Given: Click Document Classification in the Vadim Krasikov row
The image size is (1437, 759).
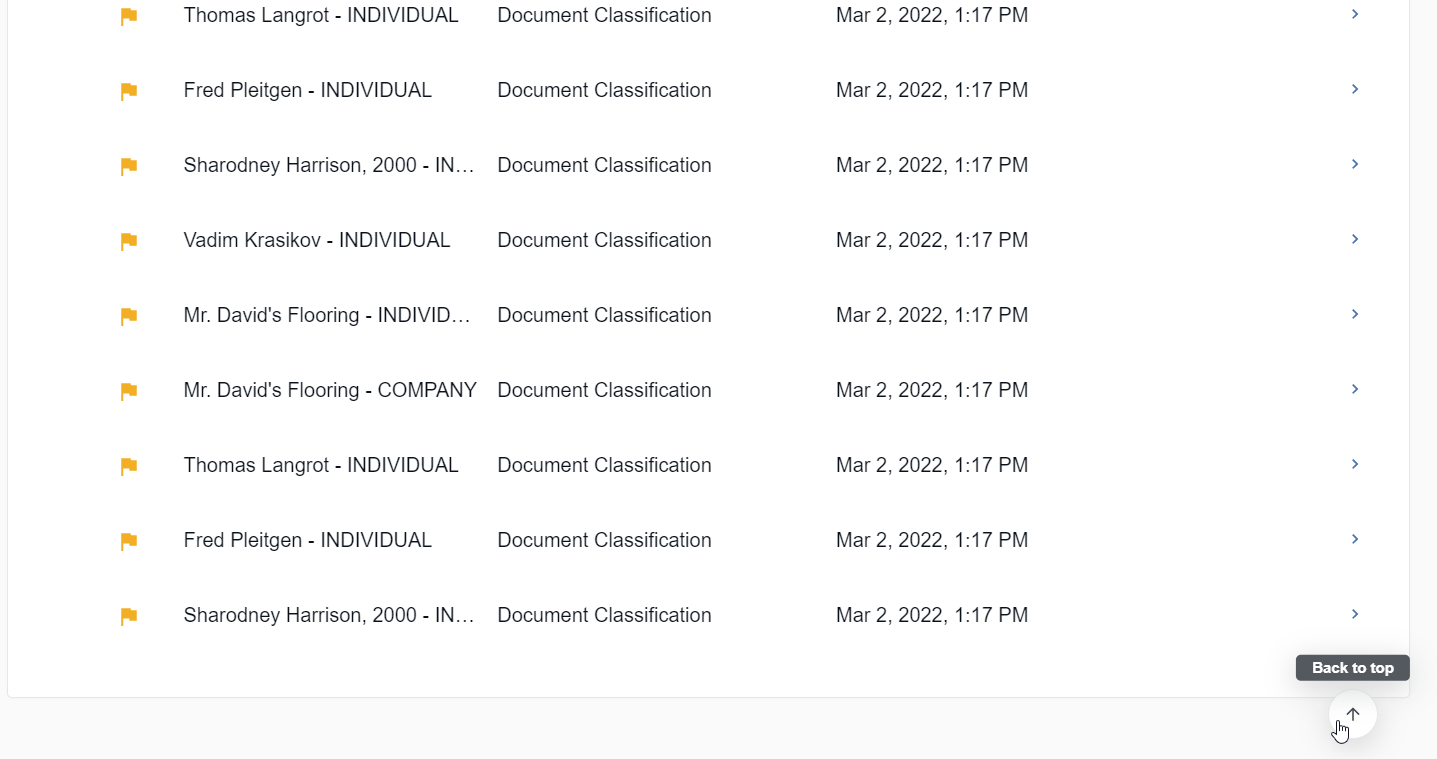Looking at the screenshot, I should tap(604, 240).
